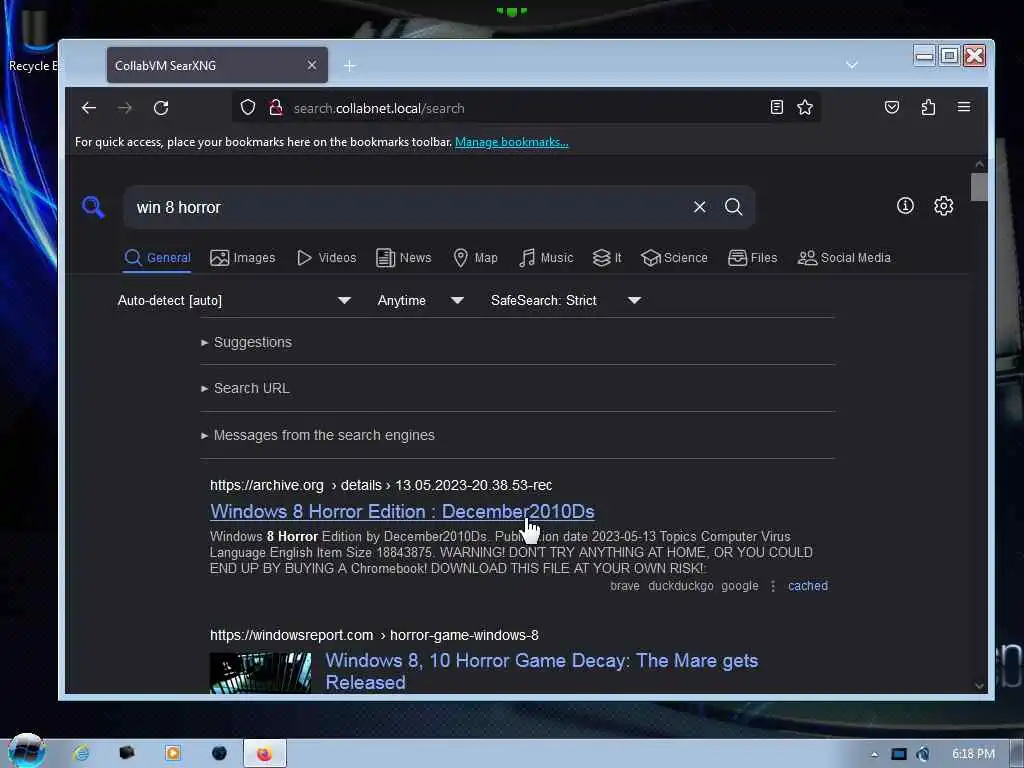Screen dimensions: 1024x768
Task: Click the 'brave' engine label
Action: click(625, 586)
